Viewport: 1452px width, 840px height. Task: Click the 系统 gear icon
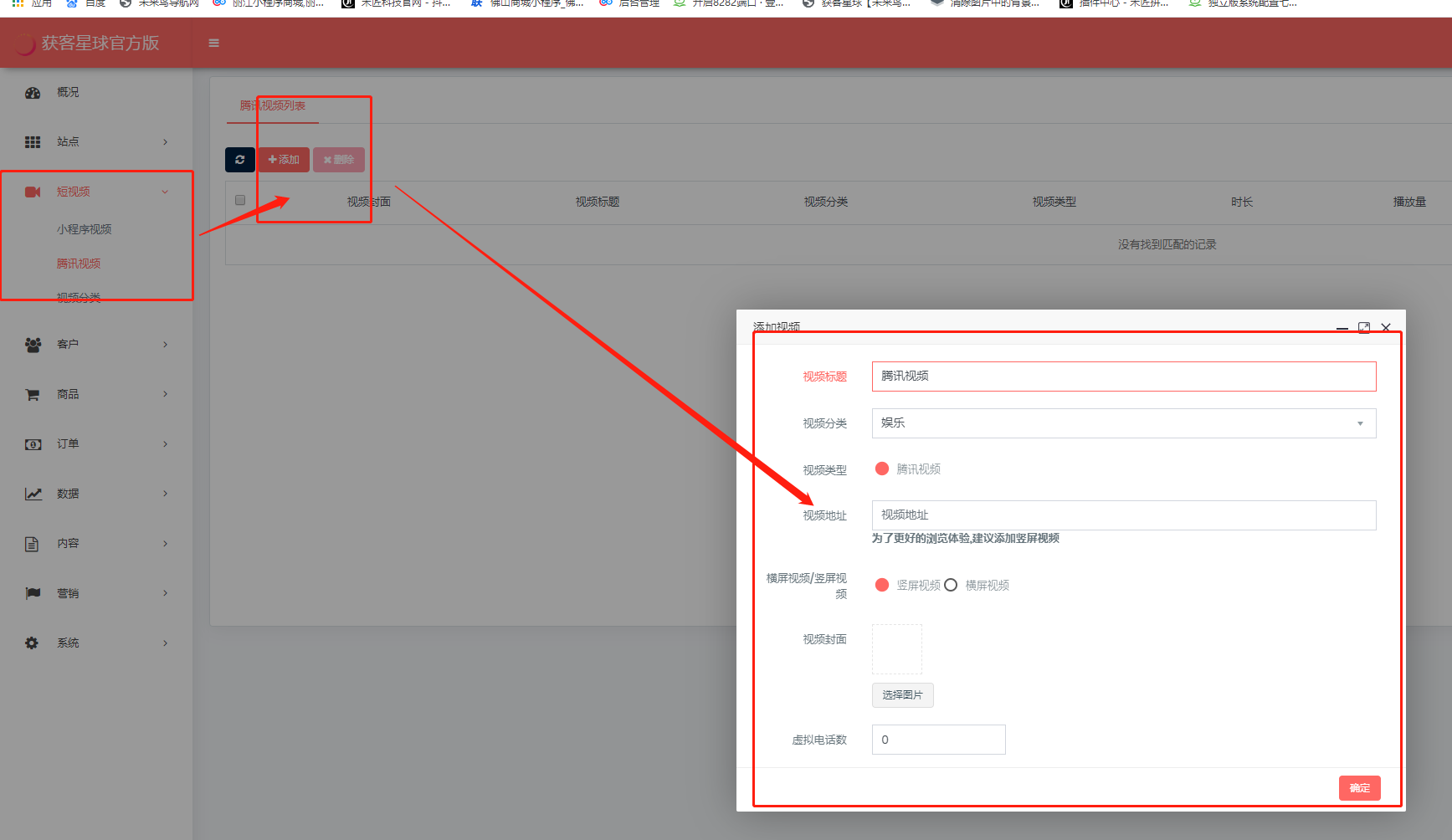coord(33,643)
